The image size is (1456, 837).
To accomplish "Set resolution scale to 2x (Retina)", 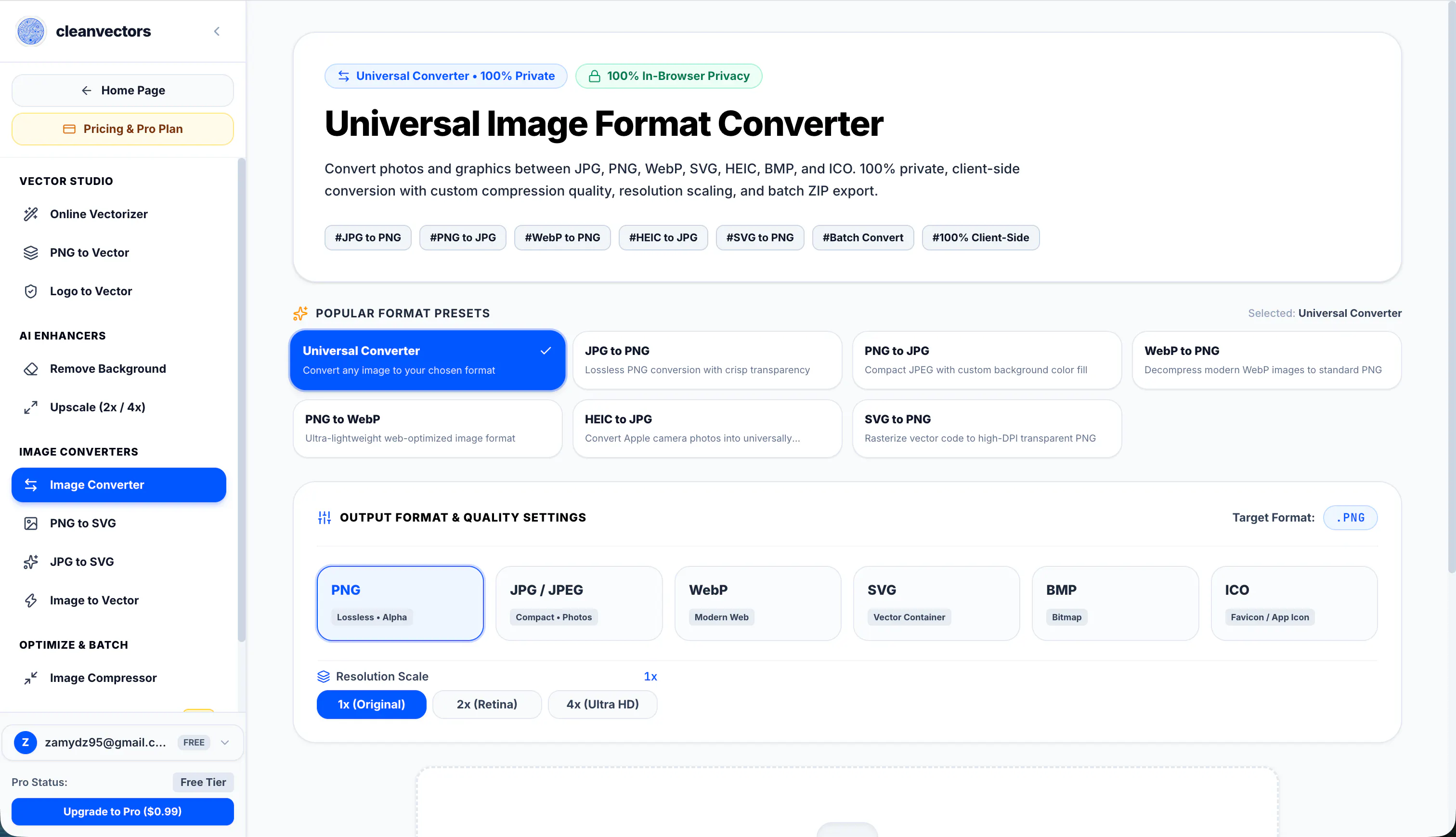I will [x=487, y=704].
